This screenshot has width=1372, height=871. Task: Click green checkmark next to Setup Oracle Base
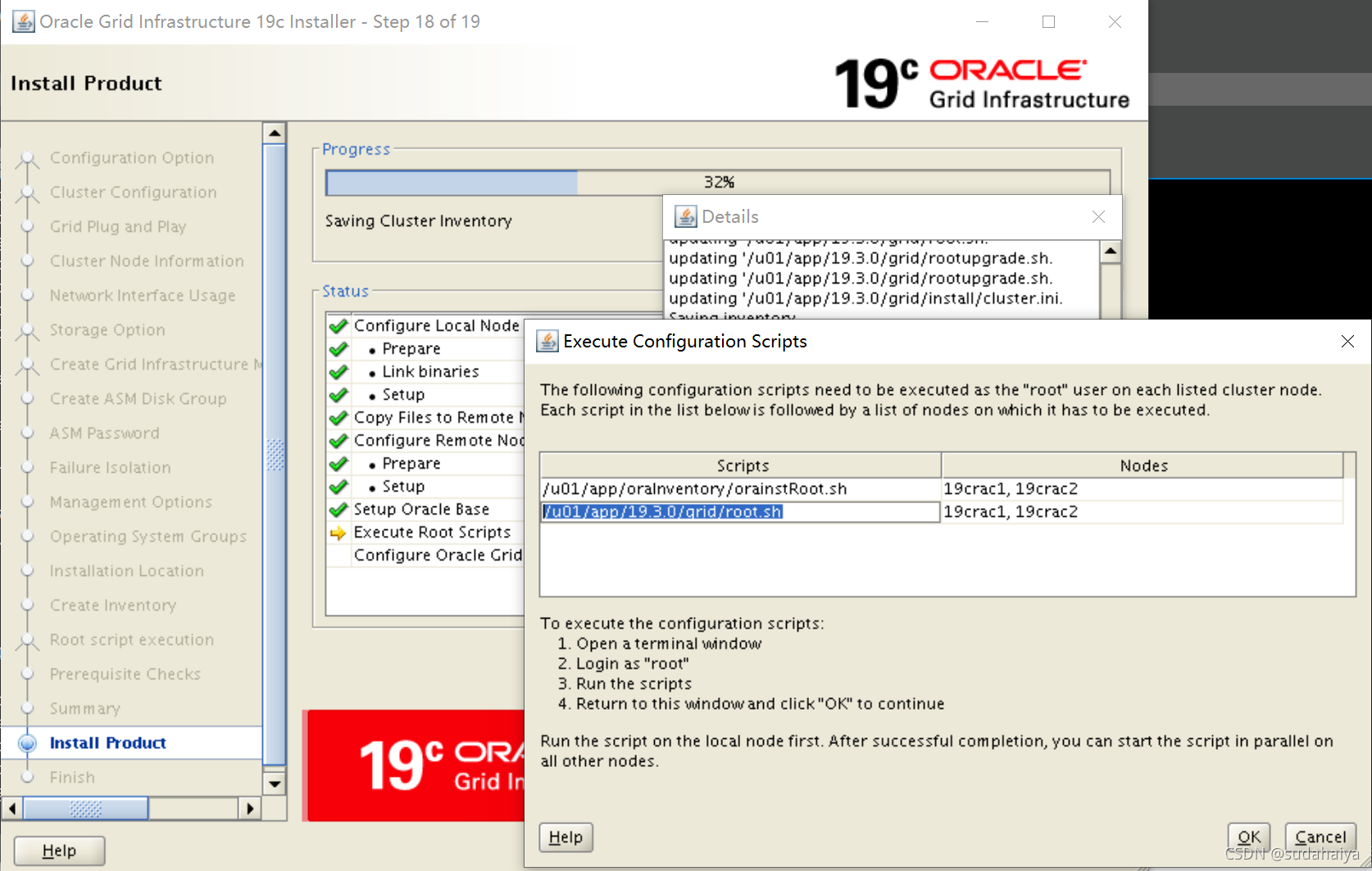coord(338,509)
